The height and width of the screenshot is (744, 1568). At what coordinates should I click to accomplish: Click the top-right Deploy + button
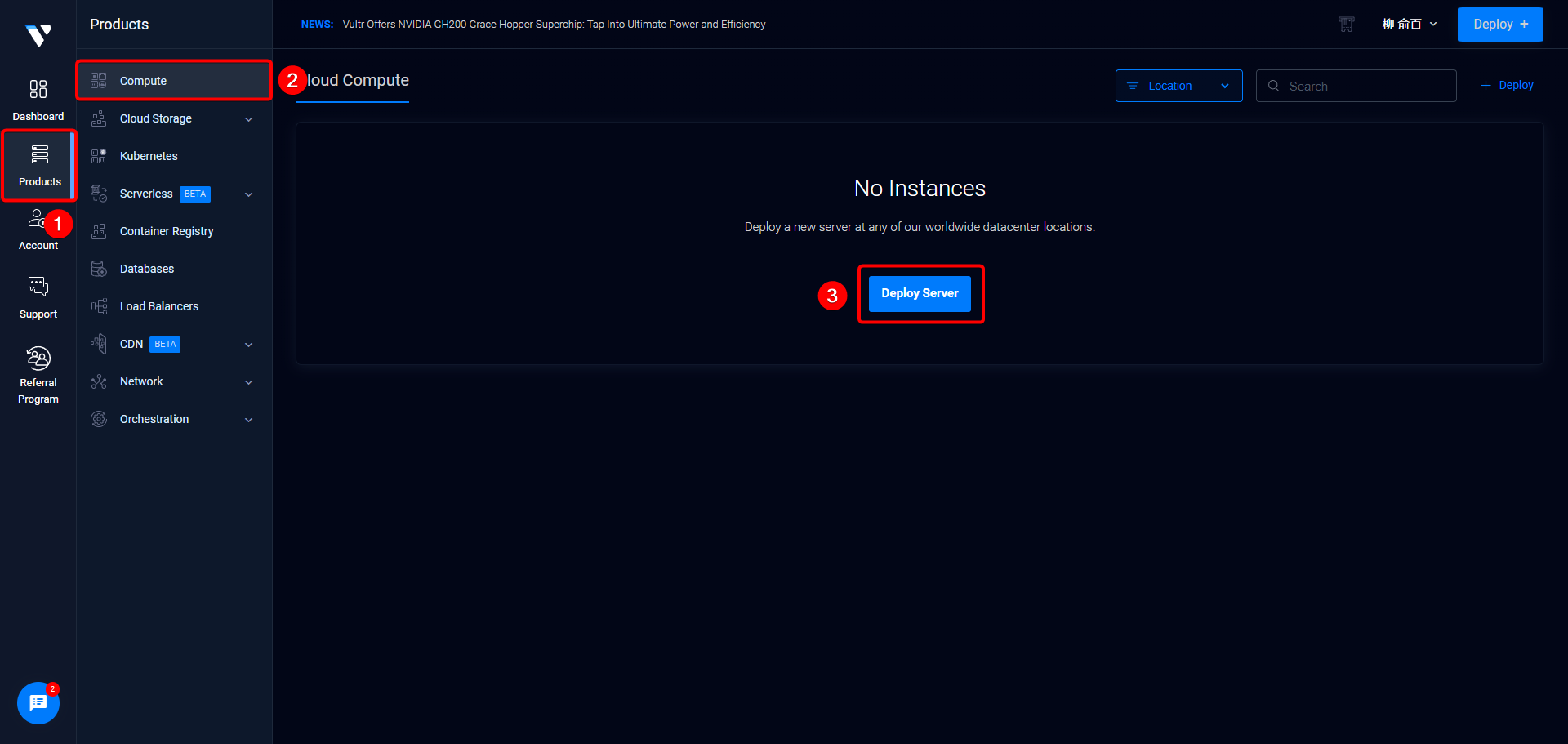[x=1499, y=25]
